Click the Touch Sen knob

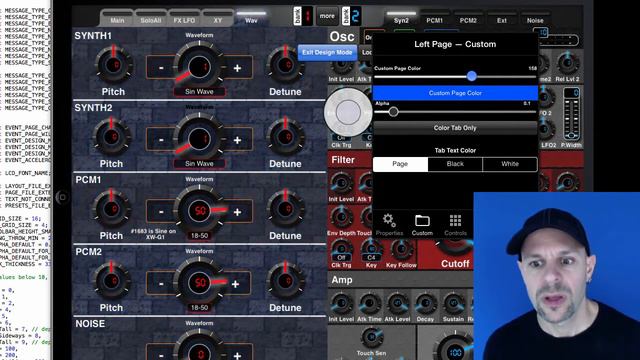point(371,338)
